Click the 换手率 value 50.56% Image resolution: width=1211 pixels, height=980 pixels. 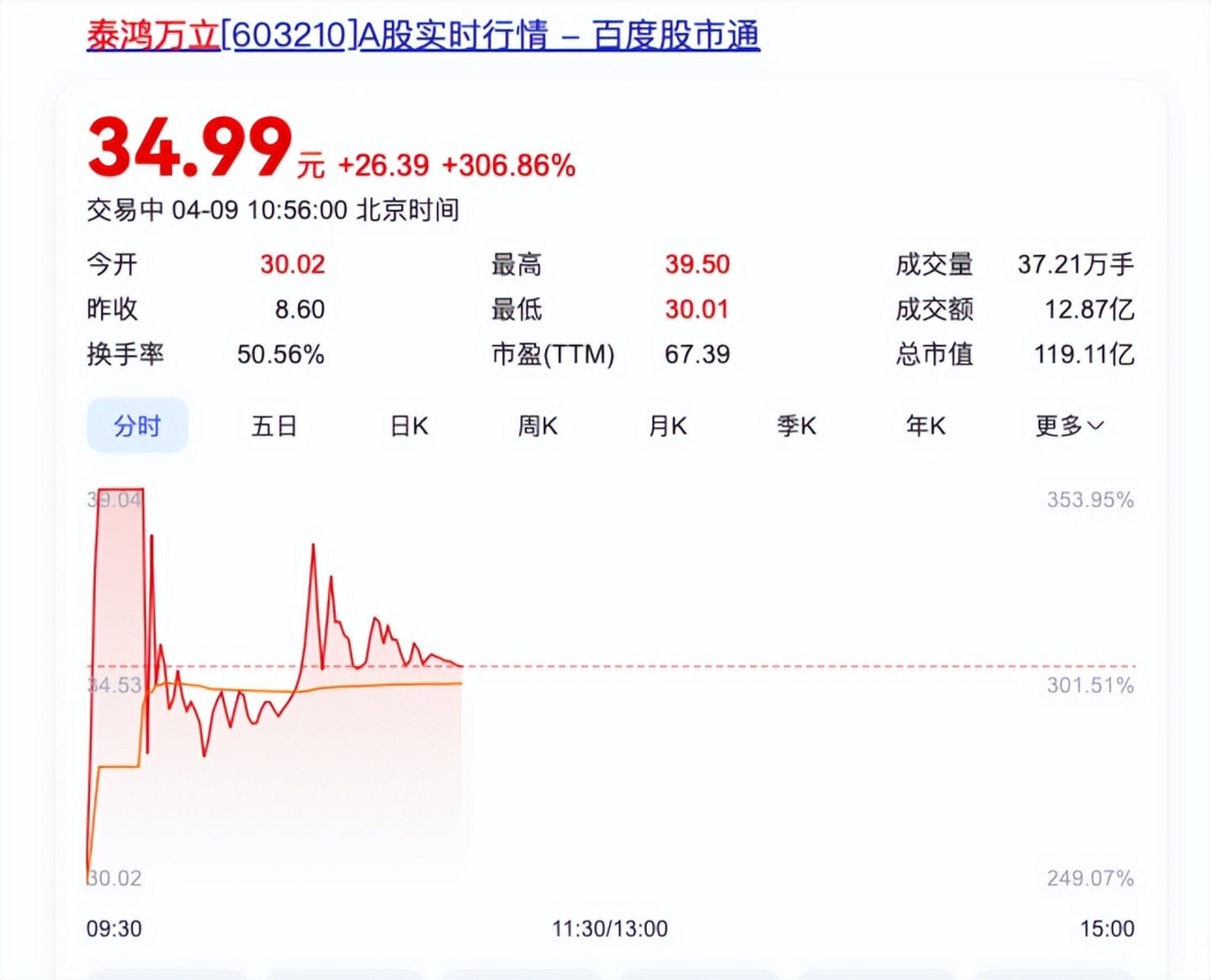[x=280, y=354]
